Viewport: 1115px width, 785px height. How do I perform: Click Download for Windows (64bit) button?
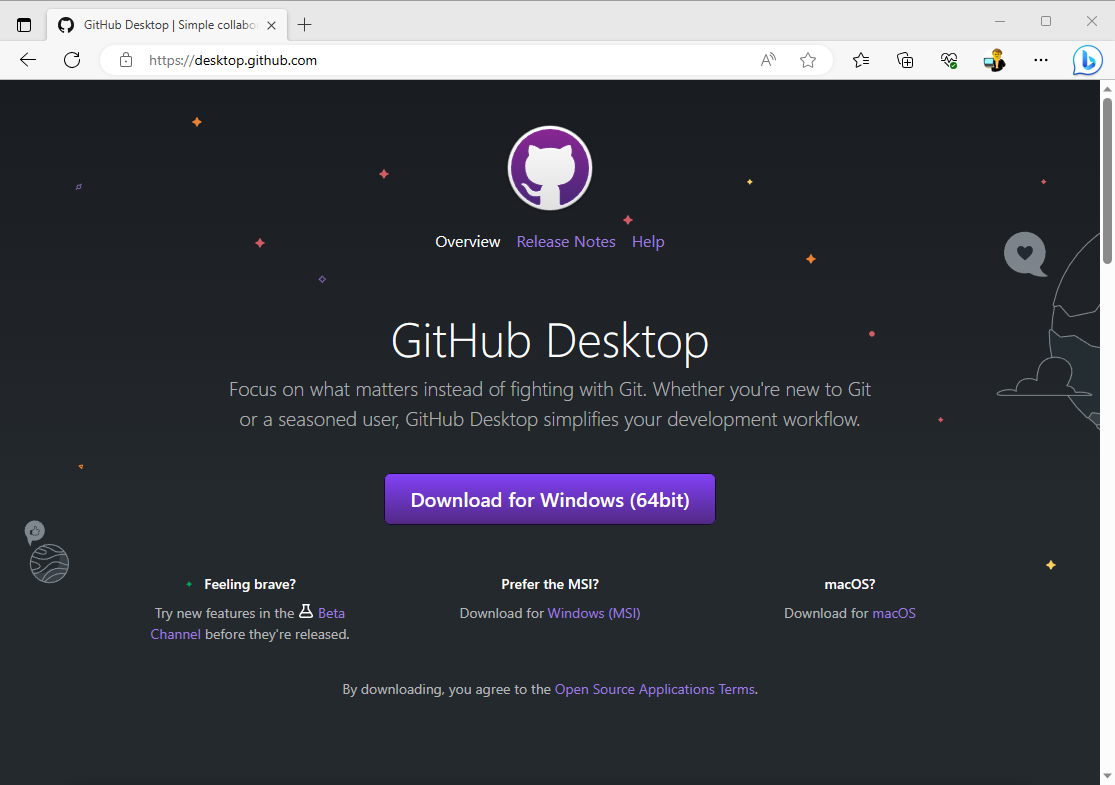(x=550, y=500)
